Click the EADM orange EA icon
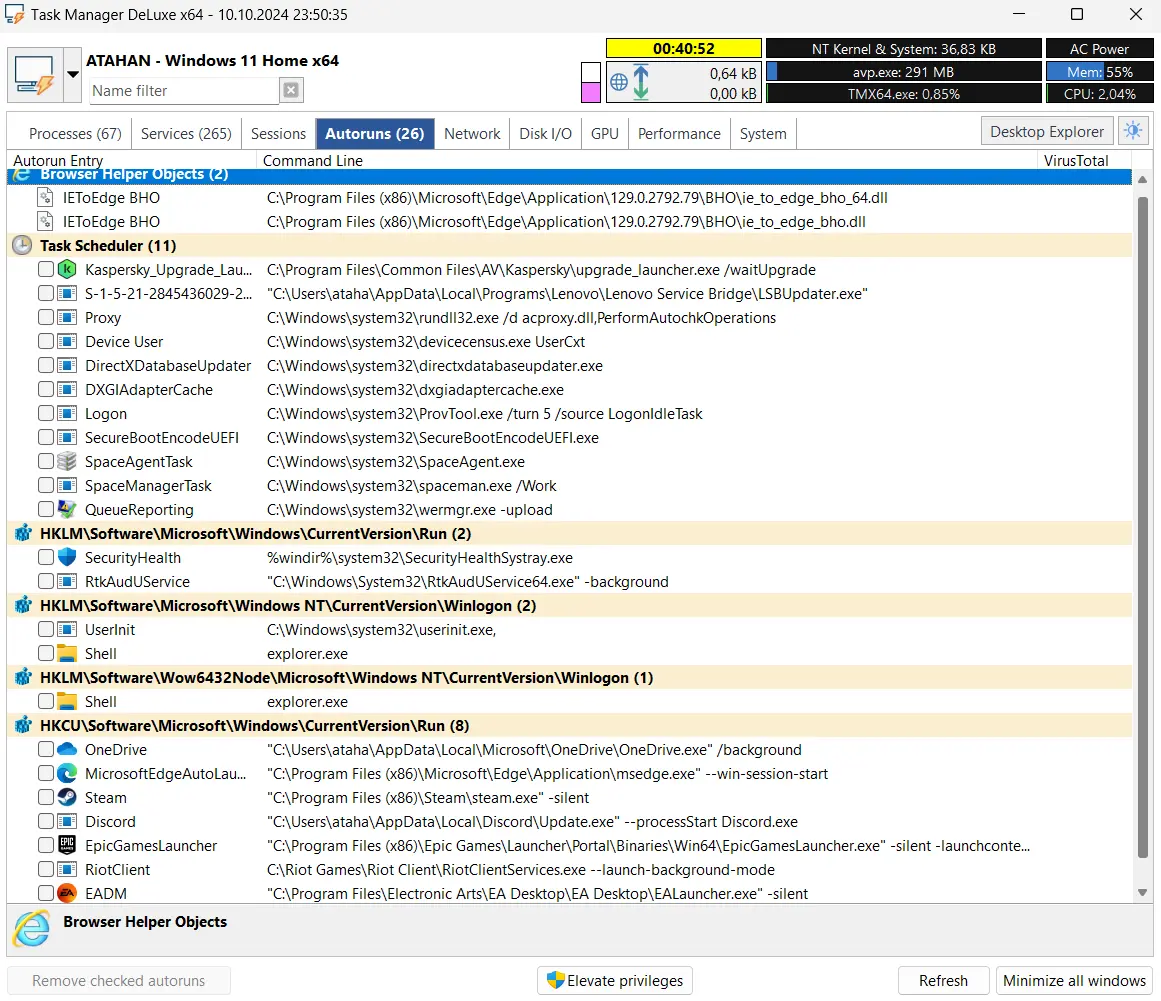The width and height of the screenshot is (1161, 1001). point(67,894)
